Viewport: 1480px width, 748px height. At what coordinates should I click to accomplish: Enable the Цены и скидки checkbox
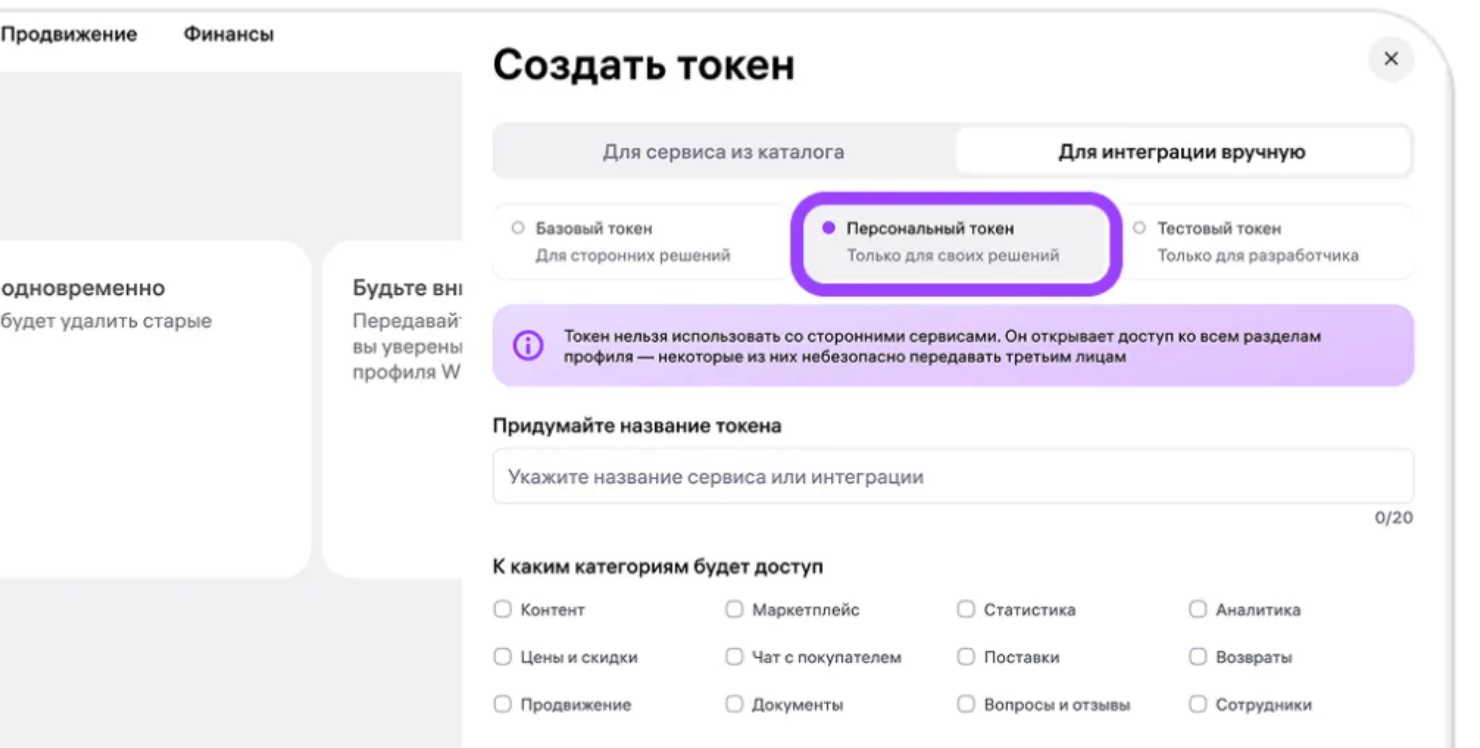502,657
